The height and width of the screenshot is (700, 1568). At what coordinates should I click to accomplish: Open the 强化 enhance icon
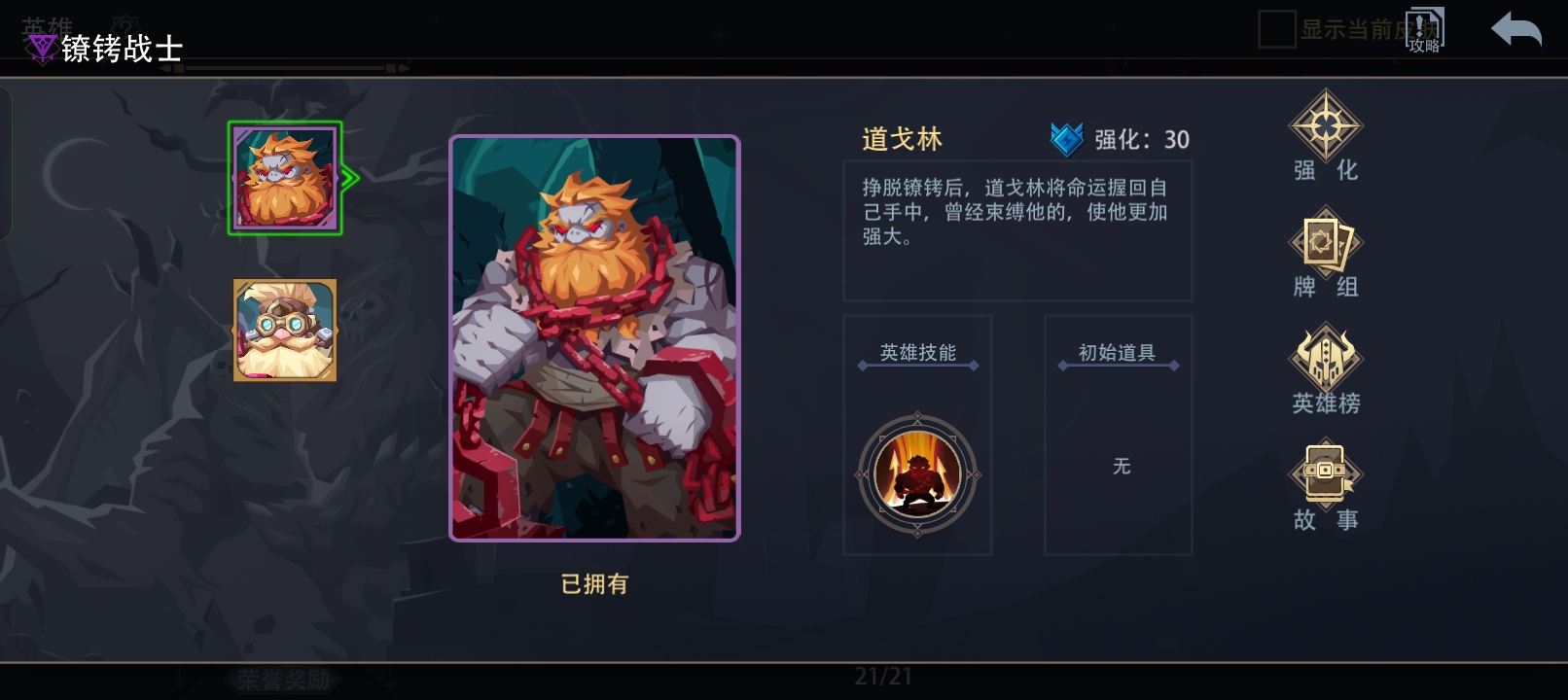point(1325,136)
